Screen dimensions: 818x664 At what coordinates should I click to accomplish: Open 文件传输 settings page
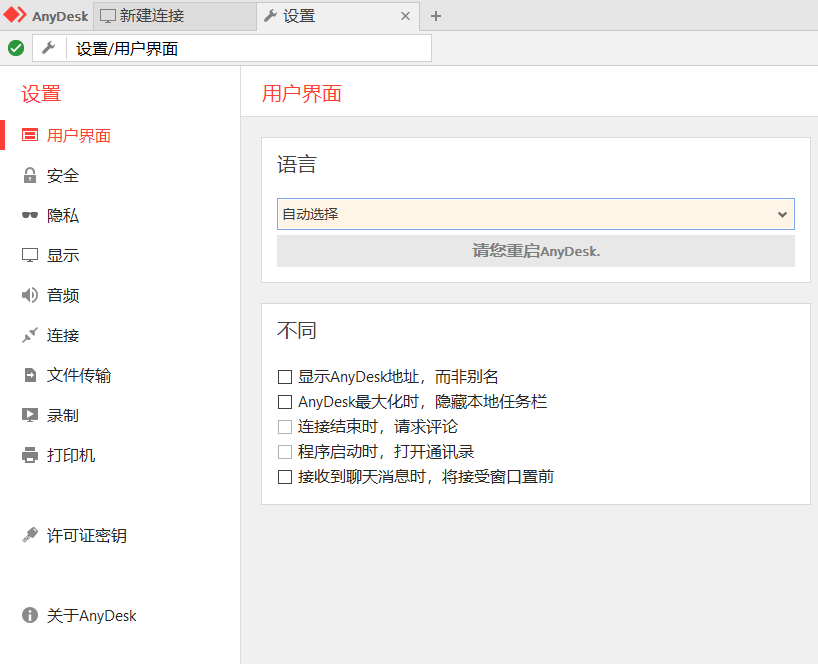point(78,375)
